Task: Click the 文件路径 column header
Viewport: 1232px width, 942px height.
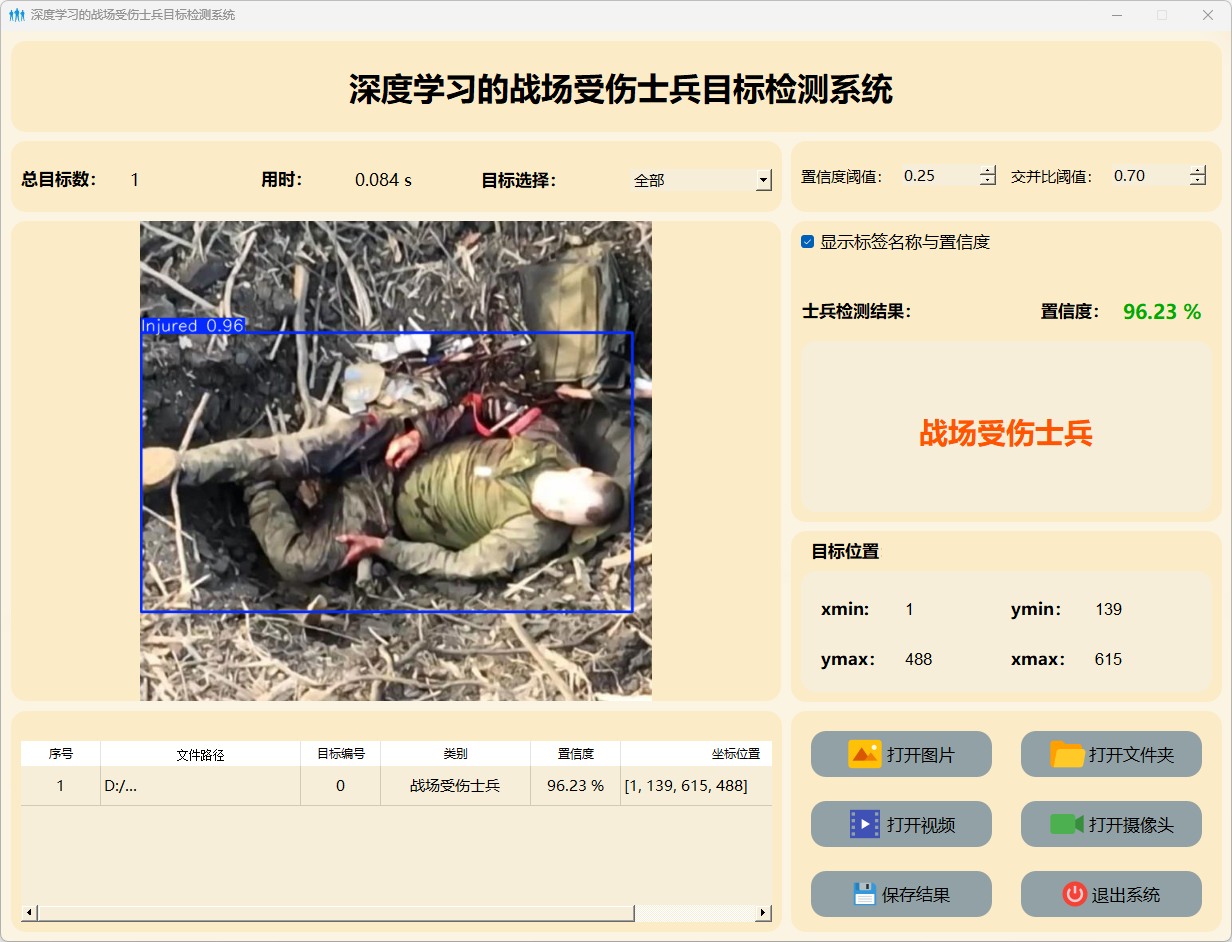Action: 200,754
